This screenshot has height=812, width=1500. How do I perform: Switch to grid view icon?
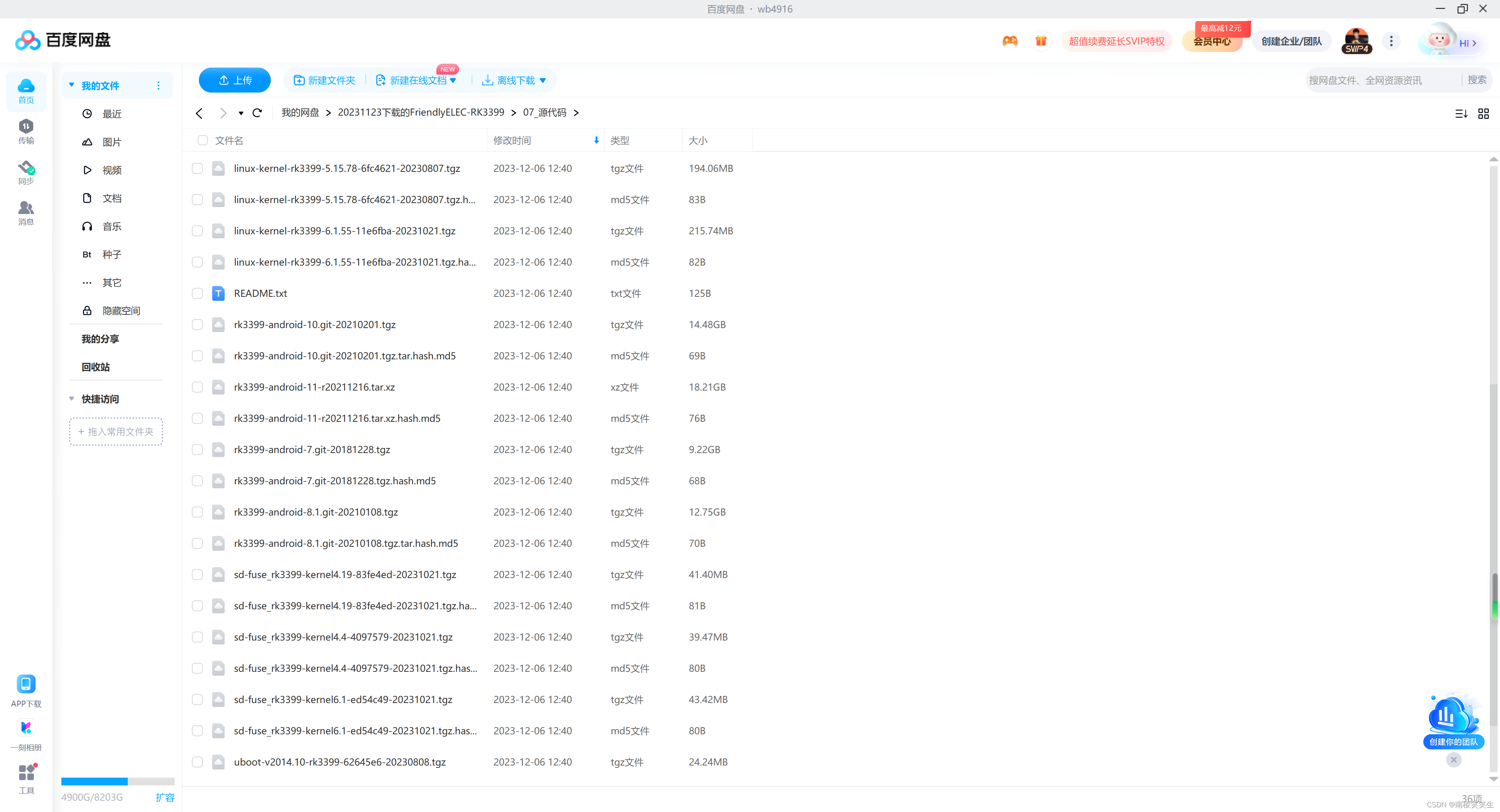click(1483, 114)
